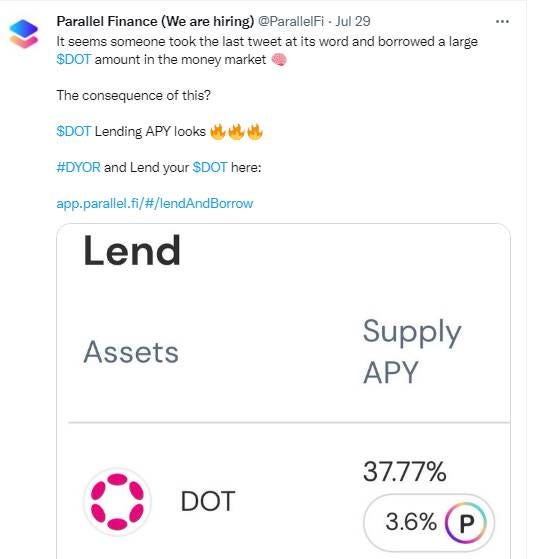Click the pink DOT token logo
This screenshot has width=533, height=559.
click(117, 501)
